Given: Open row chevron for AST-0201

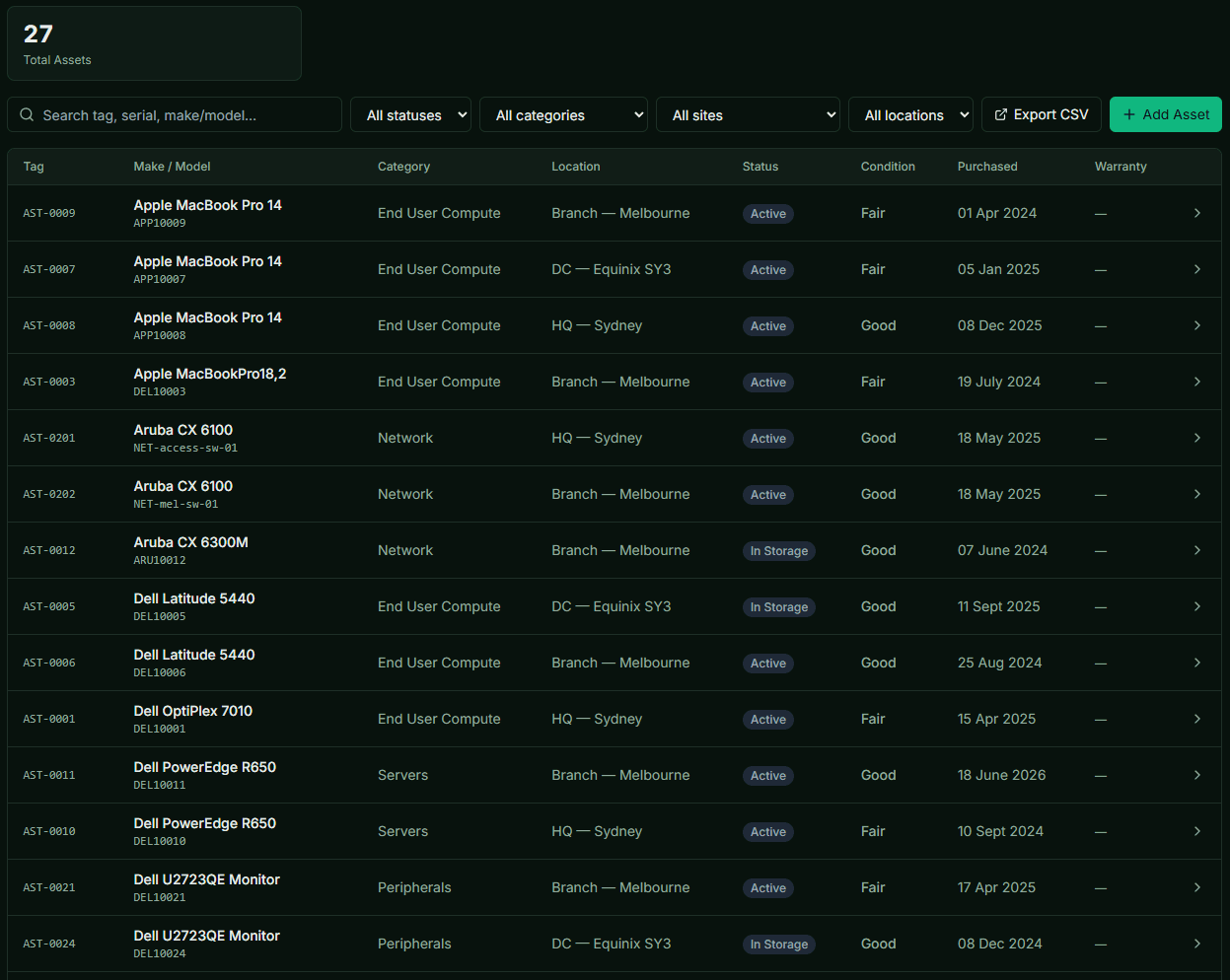Looking at the screenshot, I should (x=1197, y=438).
